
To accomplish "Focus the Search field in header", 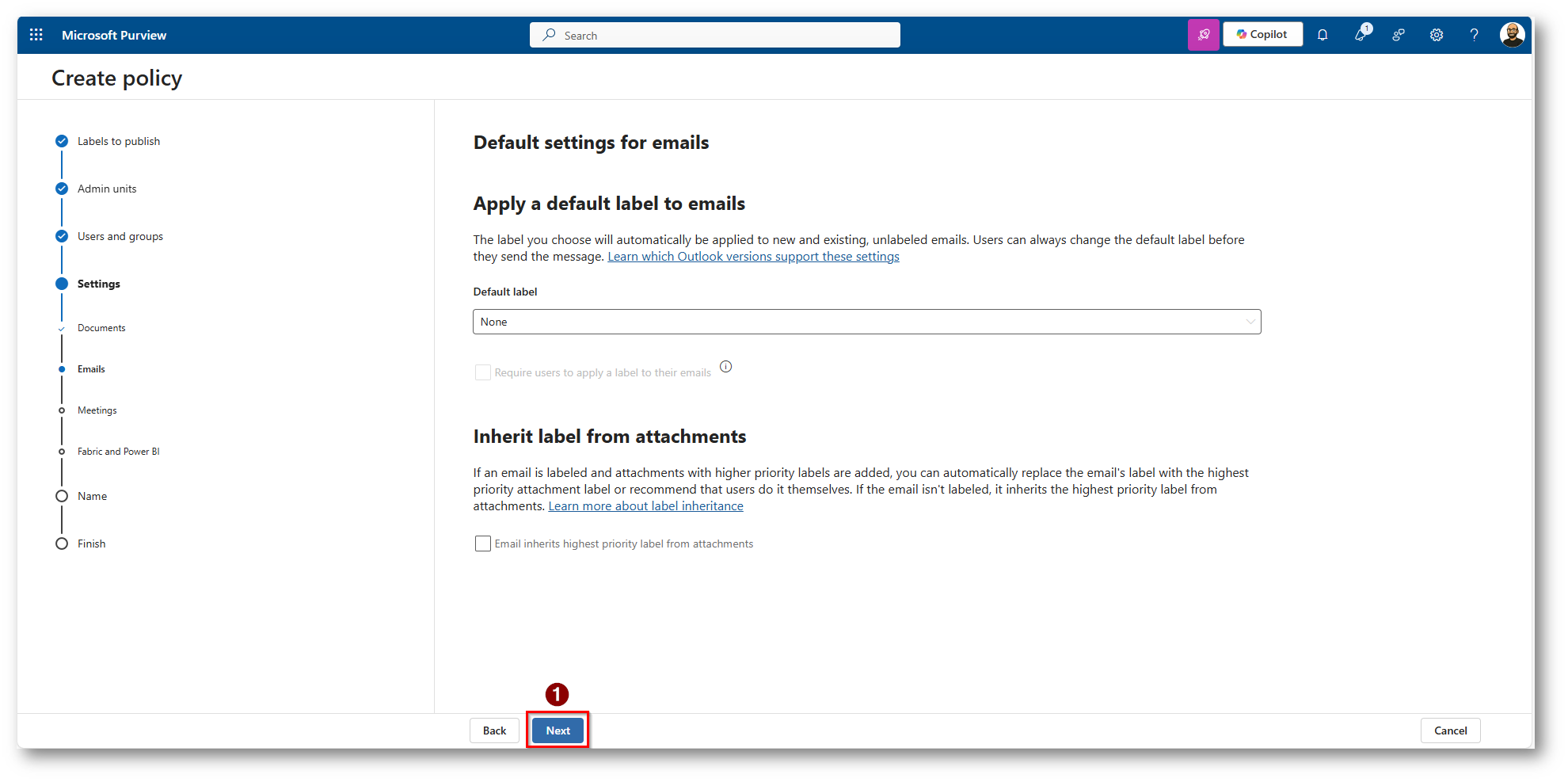I will 715,35.
